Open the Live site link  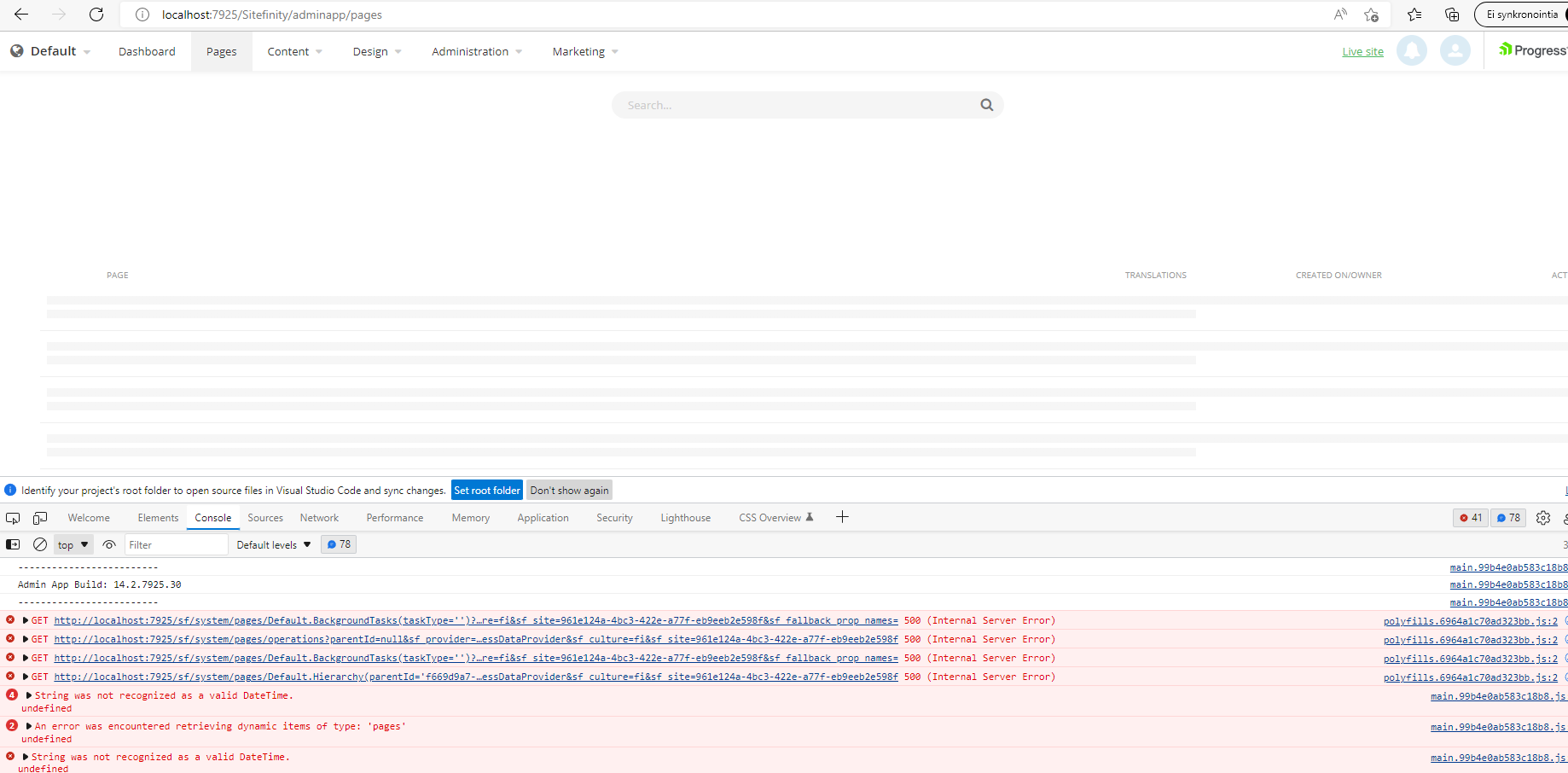[1362, 52]
